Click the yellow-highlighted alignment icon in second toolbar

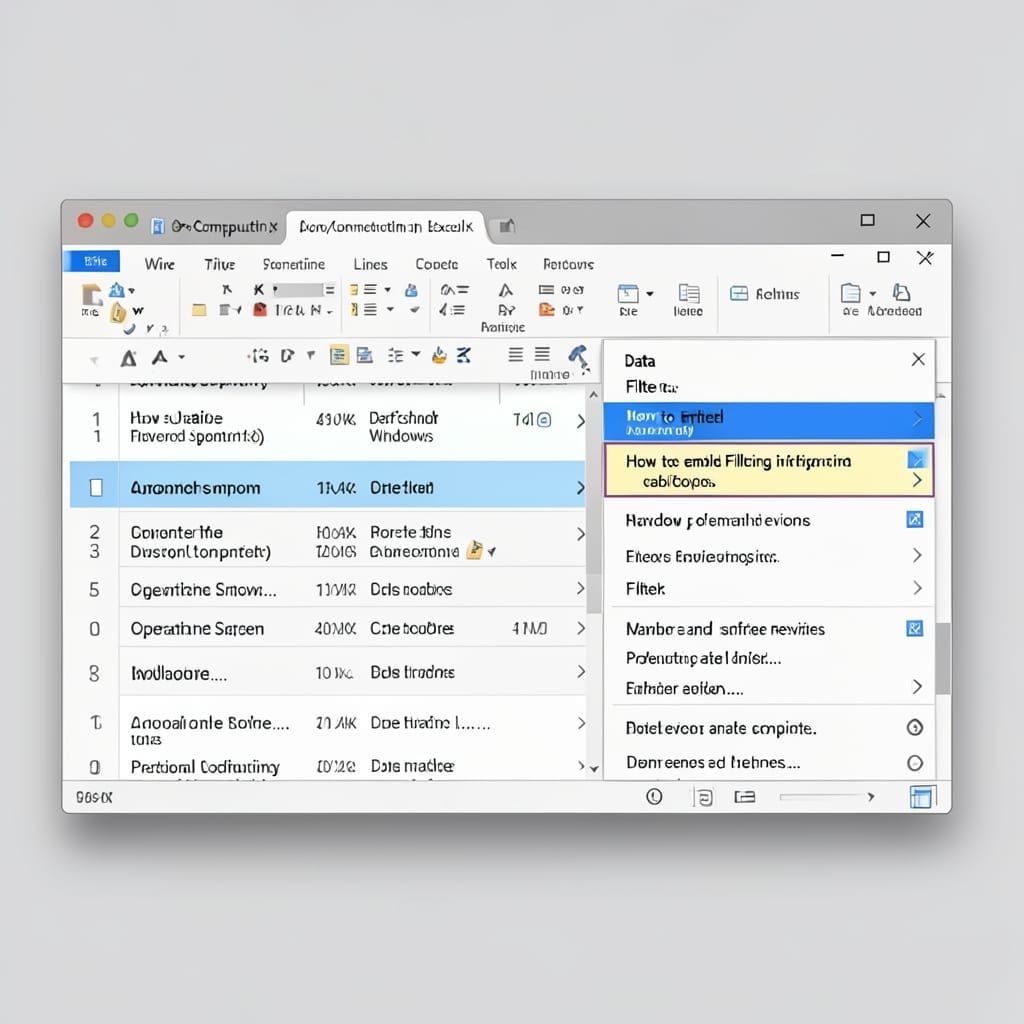tap(338, 355)
